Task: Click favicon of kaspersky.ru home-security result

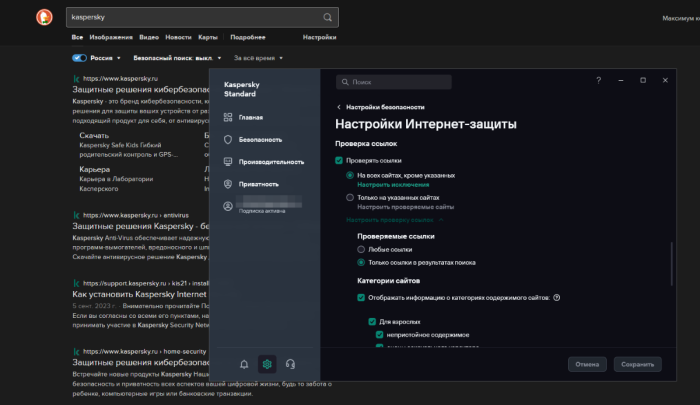Action: pos(76,351)
